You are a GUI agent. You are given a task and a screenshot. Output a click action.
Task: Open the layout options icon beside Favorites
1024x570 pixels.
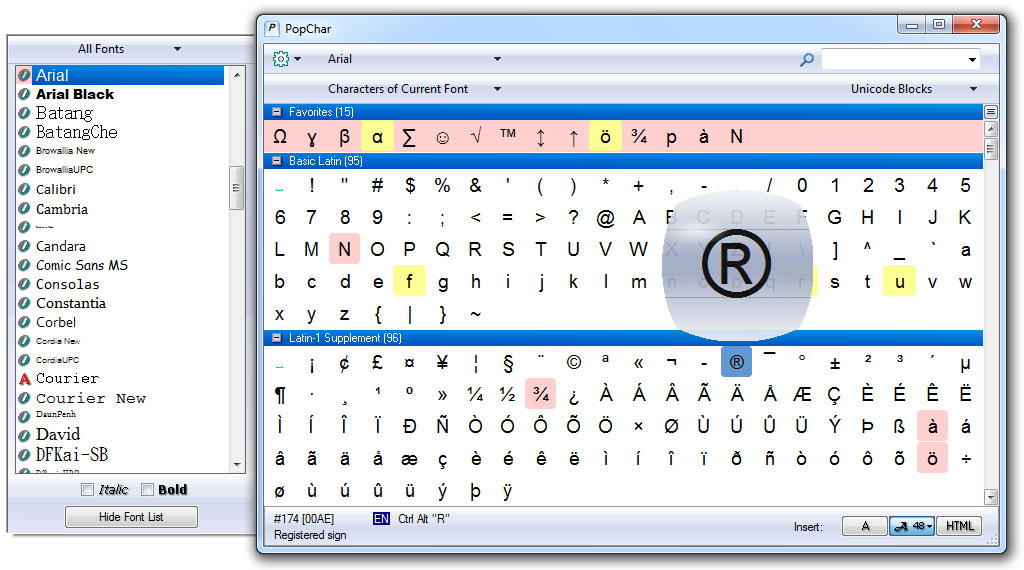pos(991,112)
